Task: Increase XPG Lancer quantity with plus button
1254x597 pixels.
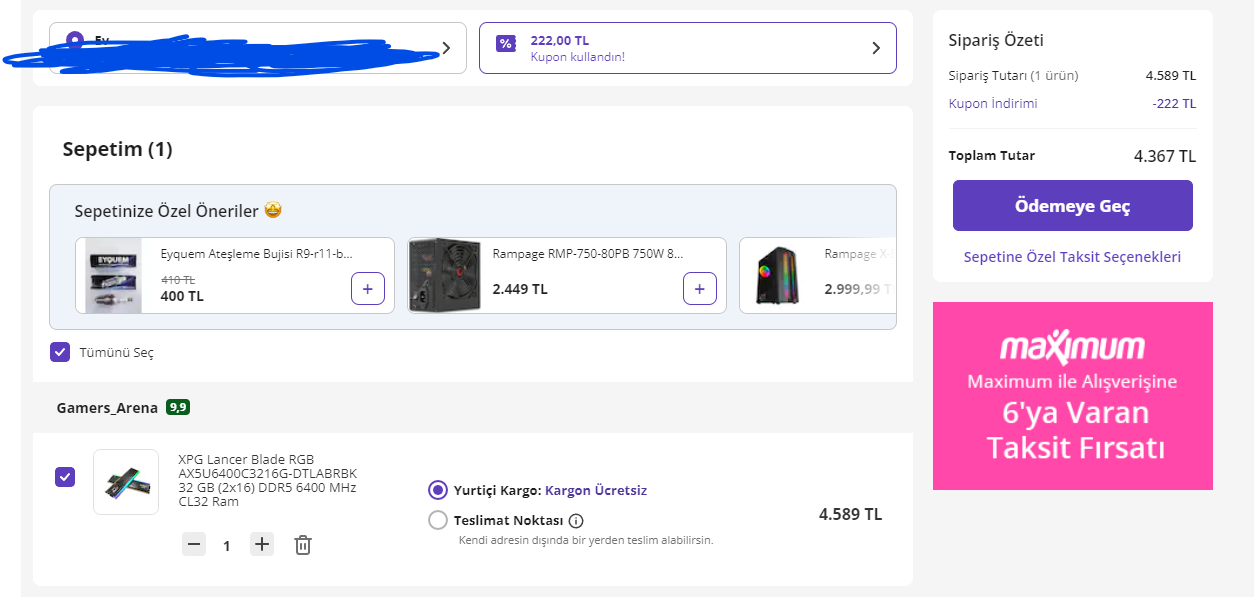Action: tap(262, 545)
